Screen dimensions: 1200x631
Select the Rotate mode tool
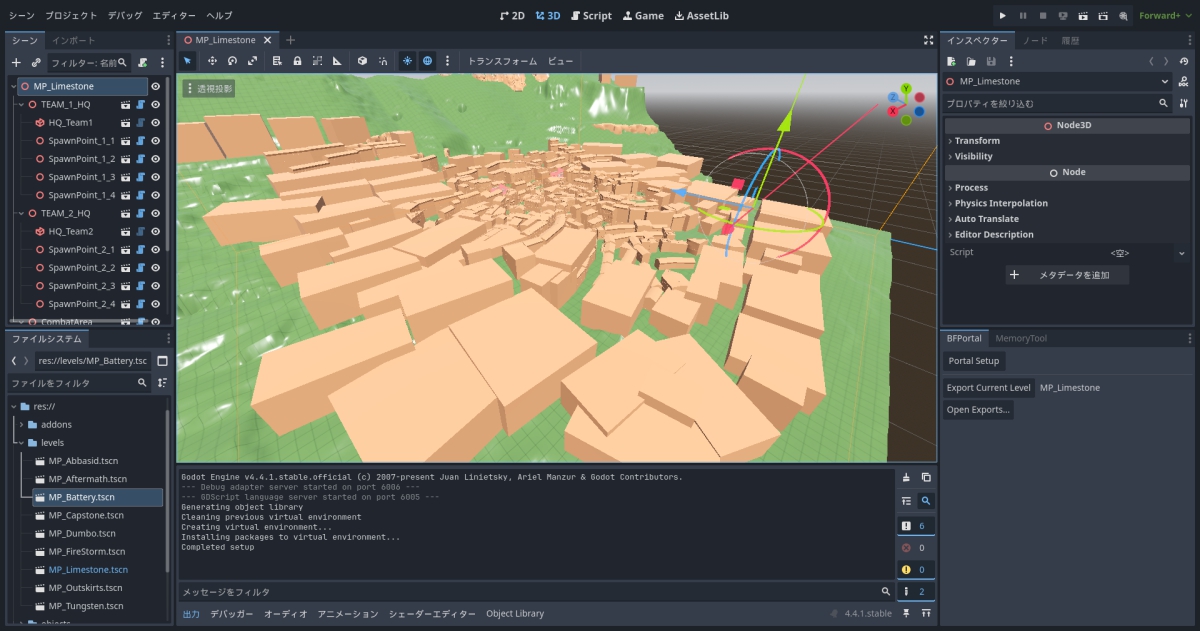click(x=232, y=61)
